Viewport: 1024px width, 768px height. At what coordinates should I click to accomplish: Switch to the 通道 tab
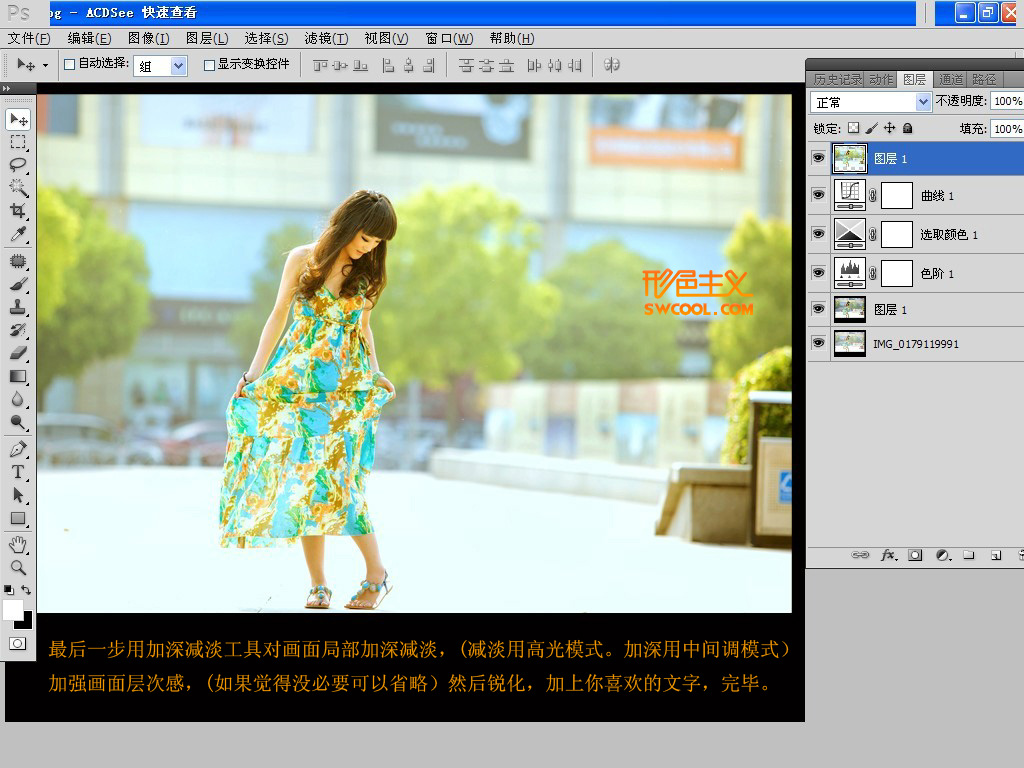[x=950, y=79]
